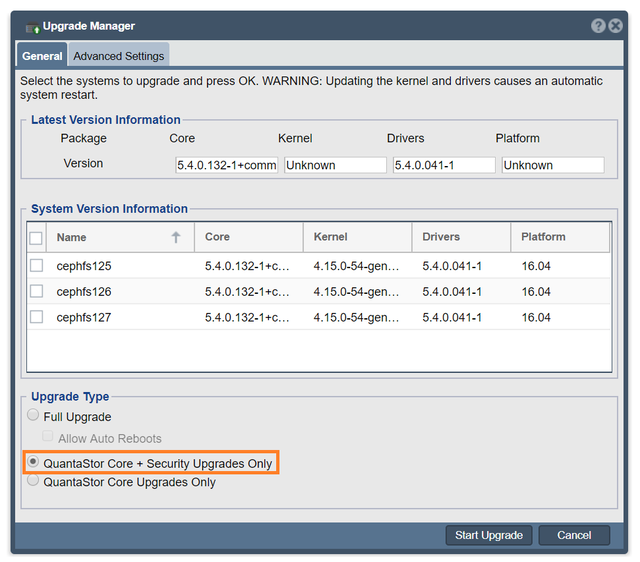Click cephfs127 drivers version cell
The width and height of the screenshot is (640, 562).
[452, 318]
